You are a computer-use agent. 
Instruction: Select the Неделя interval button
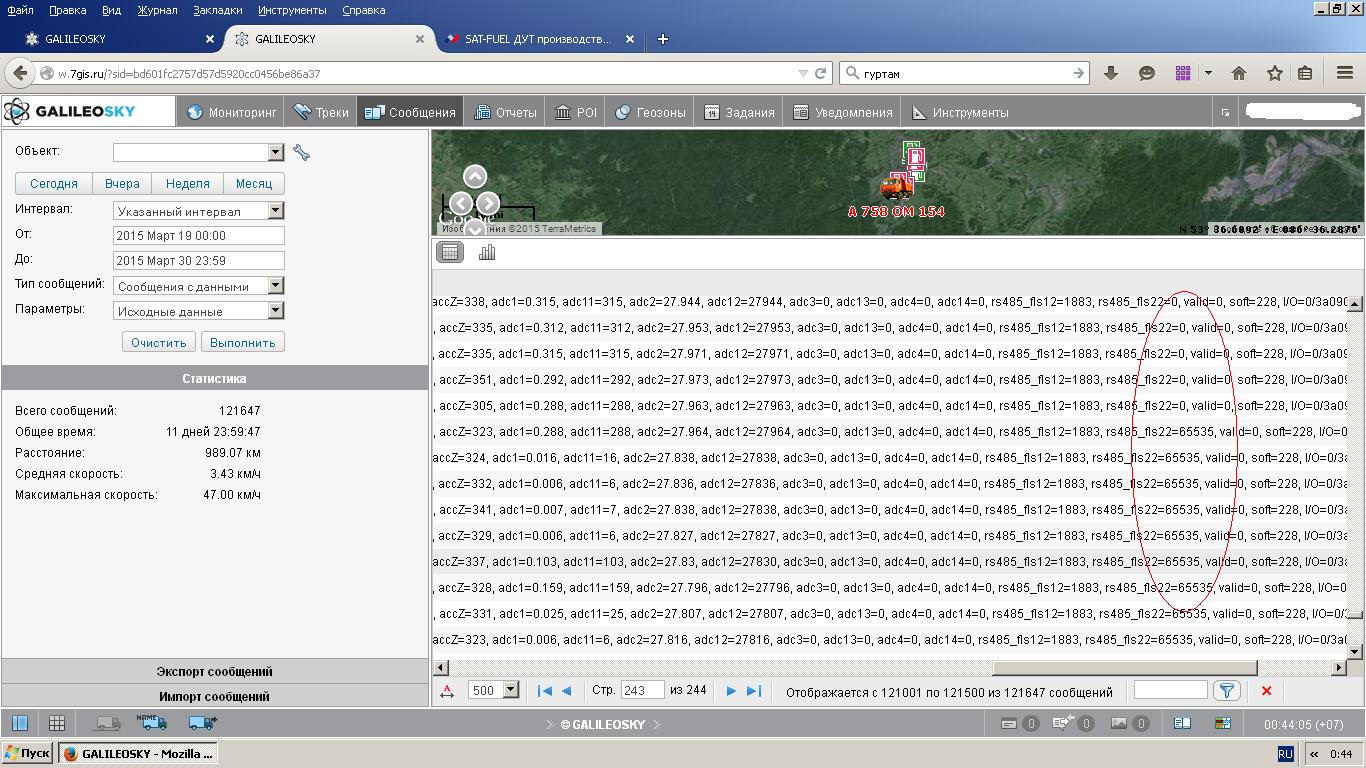pyautogui.click(x=187, y=184)
